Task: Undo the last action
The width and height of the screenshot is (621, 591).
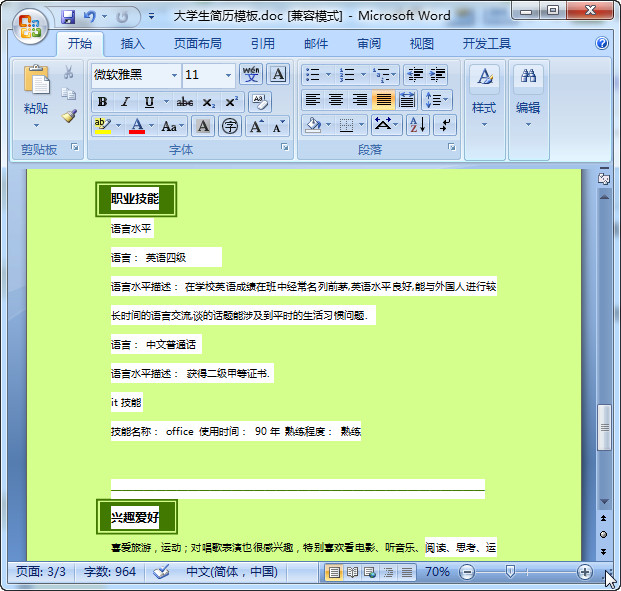Action: pyautogui.click(x=90, y=17)
